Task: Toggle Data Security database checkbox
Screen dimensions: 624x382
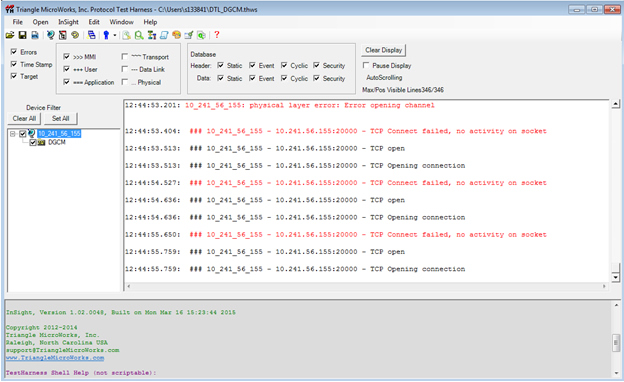Action: (x=316, y=78)
